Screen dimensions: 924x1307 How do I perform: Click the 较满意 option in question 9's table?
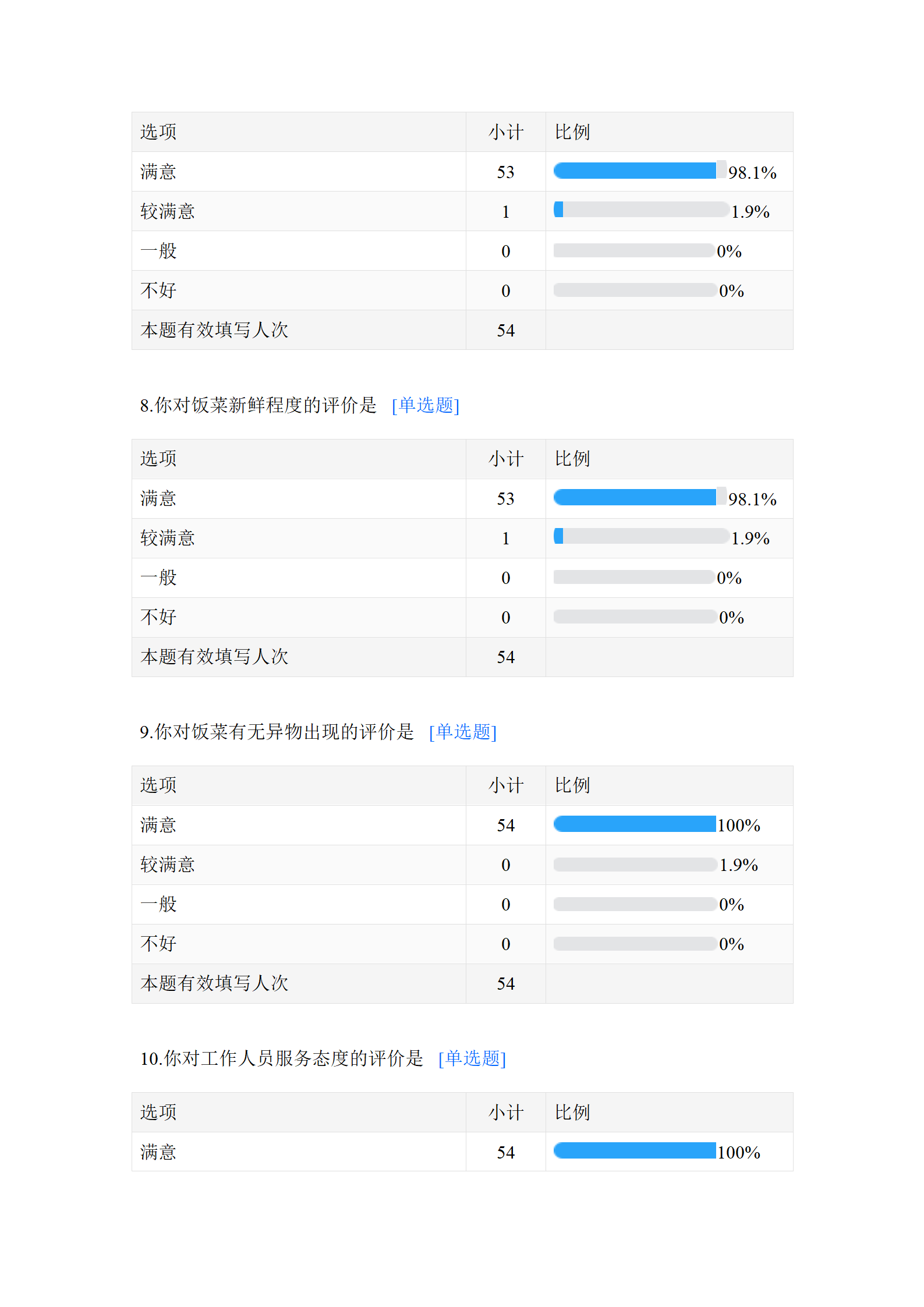tap(168, 865)
